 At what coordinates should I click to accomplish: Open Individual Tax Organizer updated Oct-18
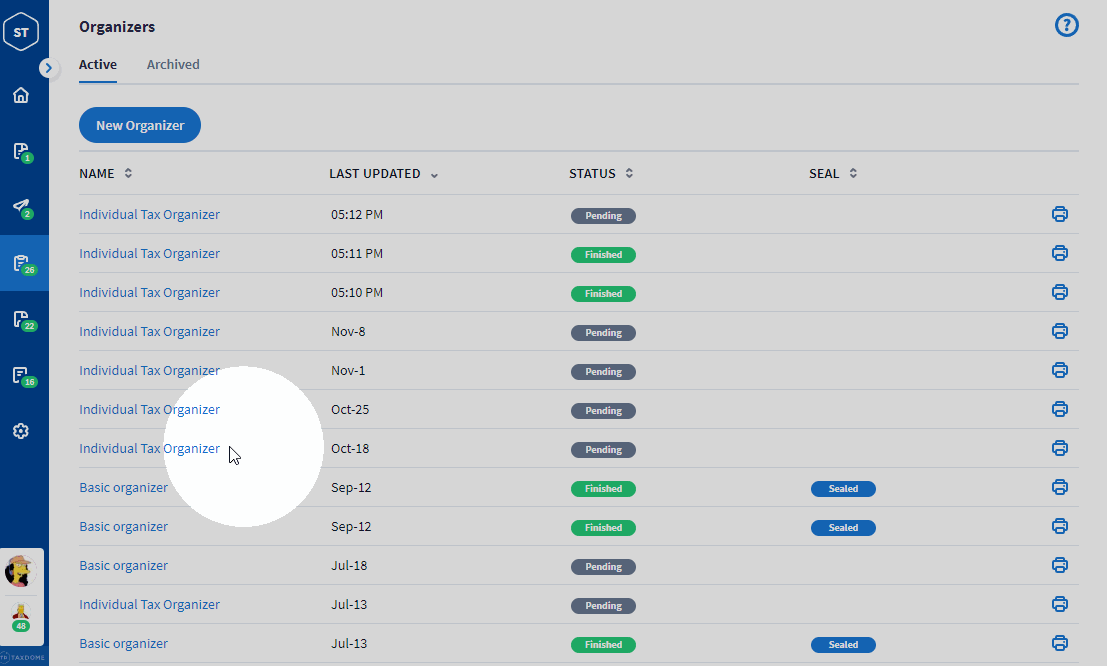[149, 448]
